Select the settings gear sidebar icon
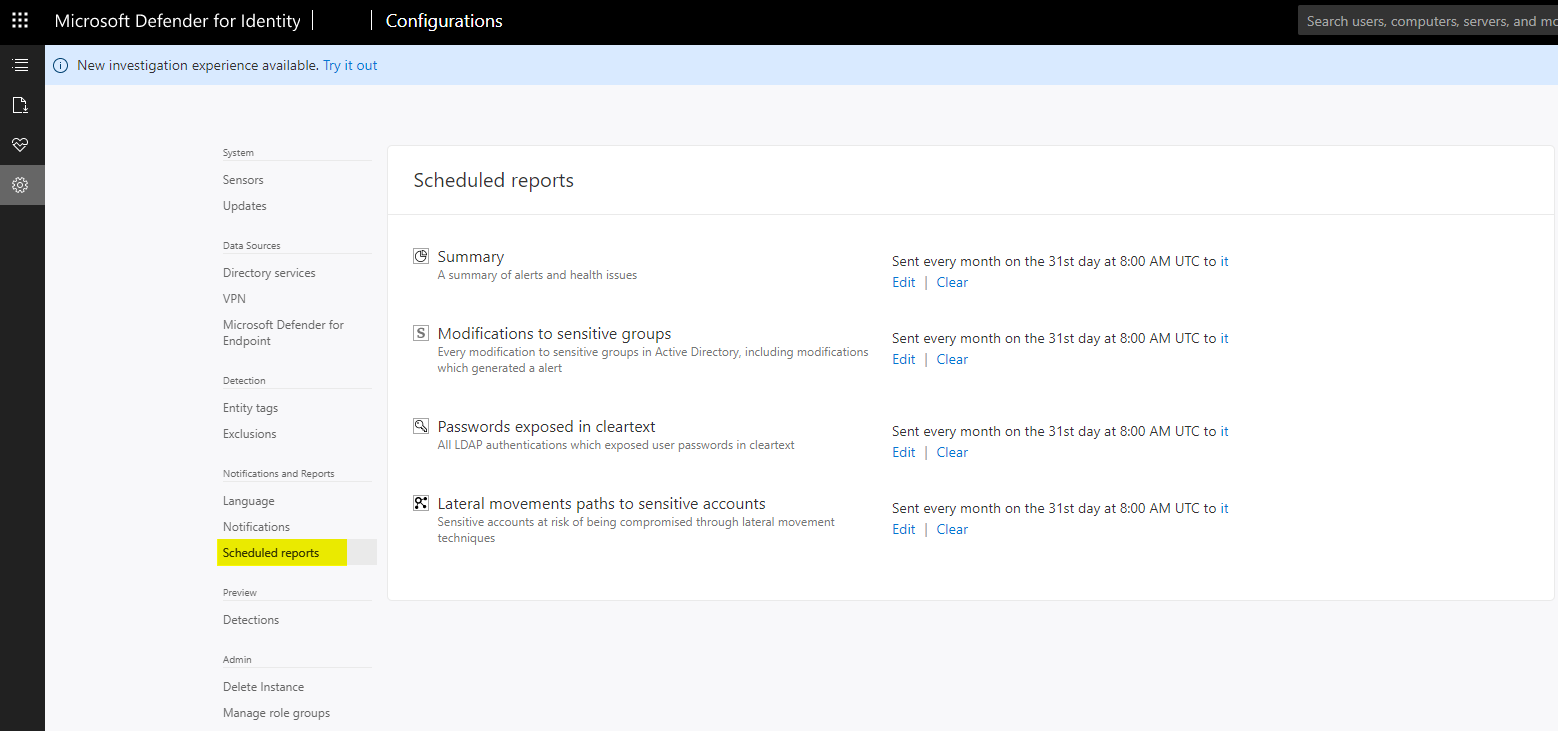Viewport: 1558px width, 731px height. pos(20,185)
